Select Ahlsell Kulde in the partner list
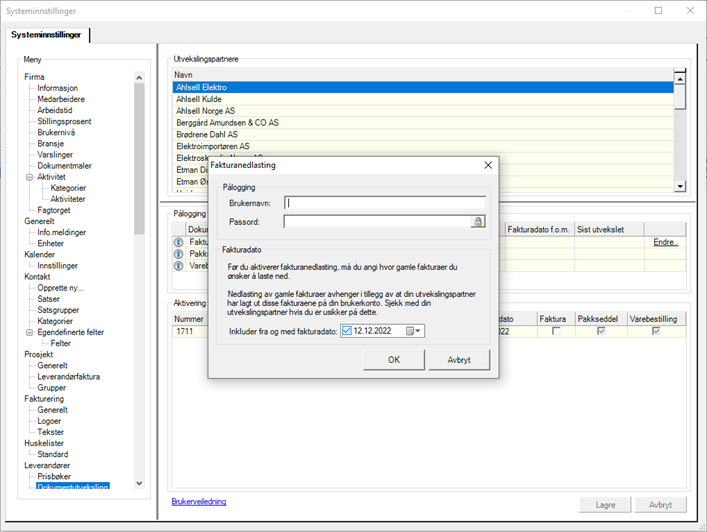Viewport: 707px width, 532px height. pos(423,99)
